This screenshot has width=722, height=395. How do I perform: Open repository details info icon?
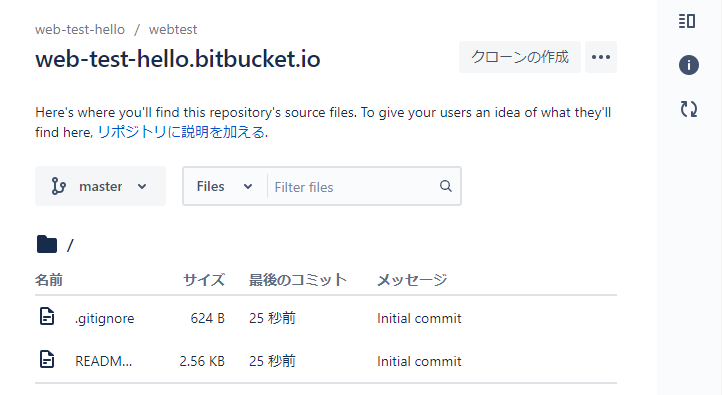coord(688,65)
